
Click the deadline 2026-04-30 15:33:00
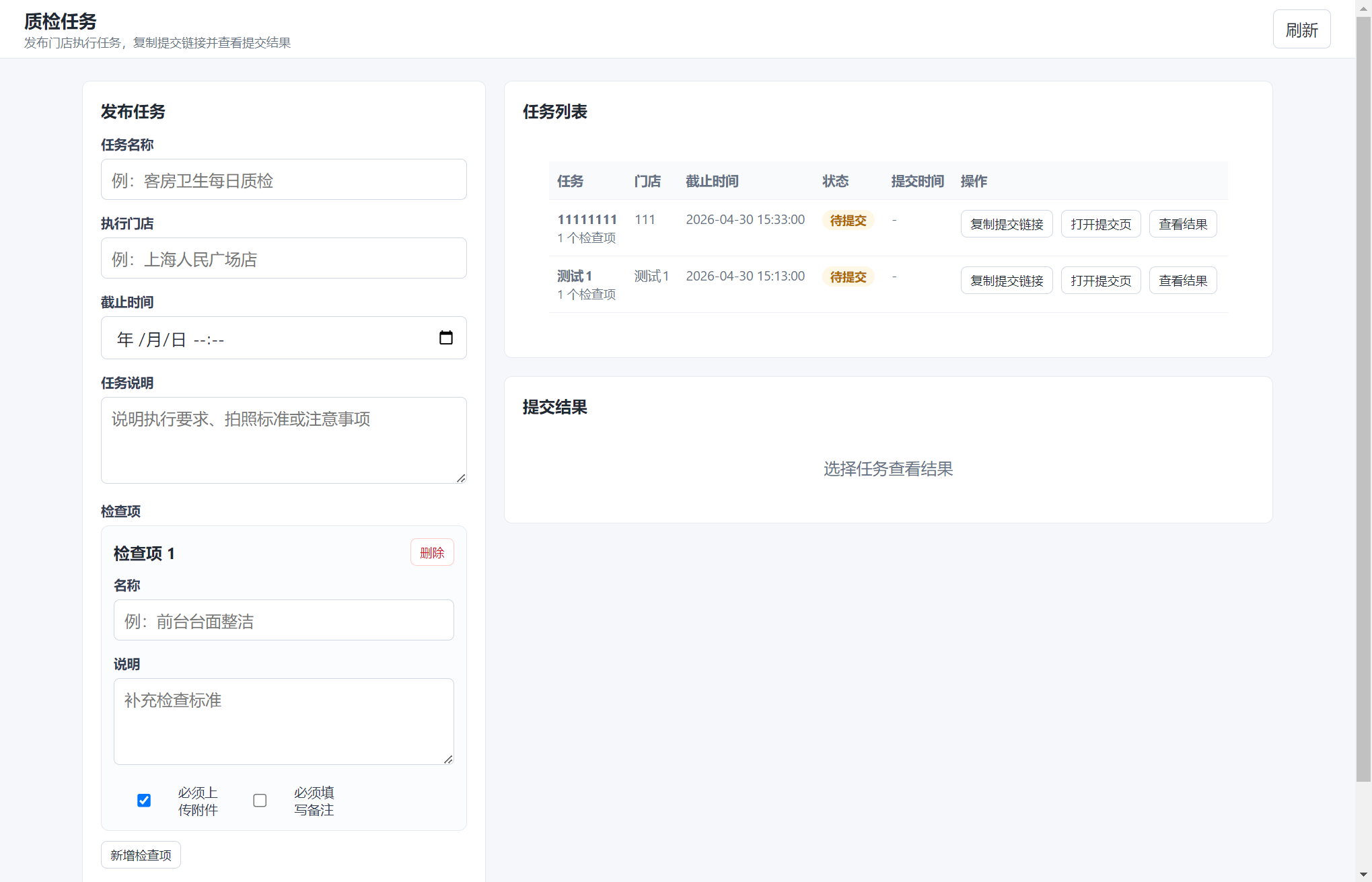click(x=745, y=219)
